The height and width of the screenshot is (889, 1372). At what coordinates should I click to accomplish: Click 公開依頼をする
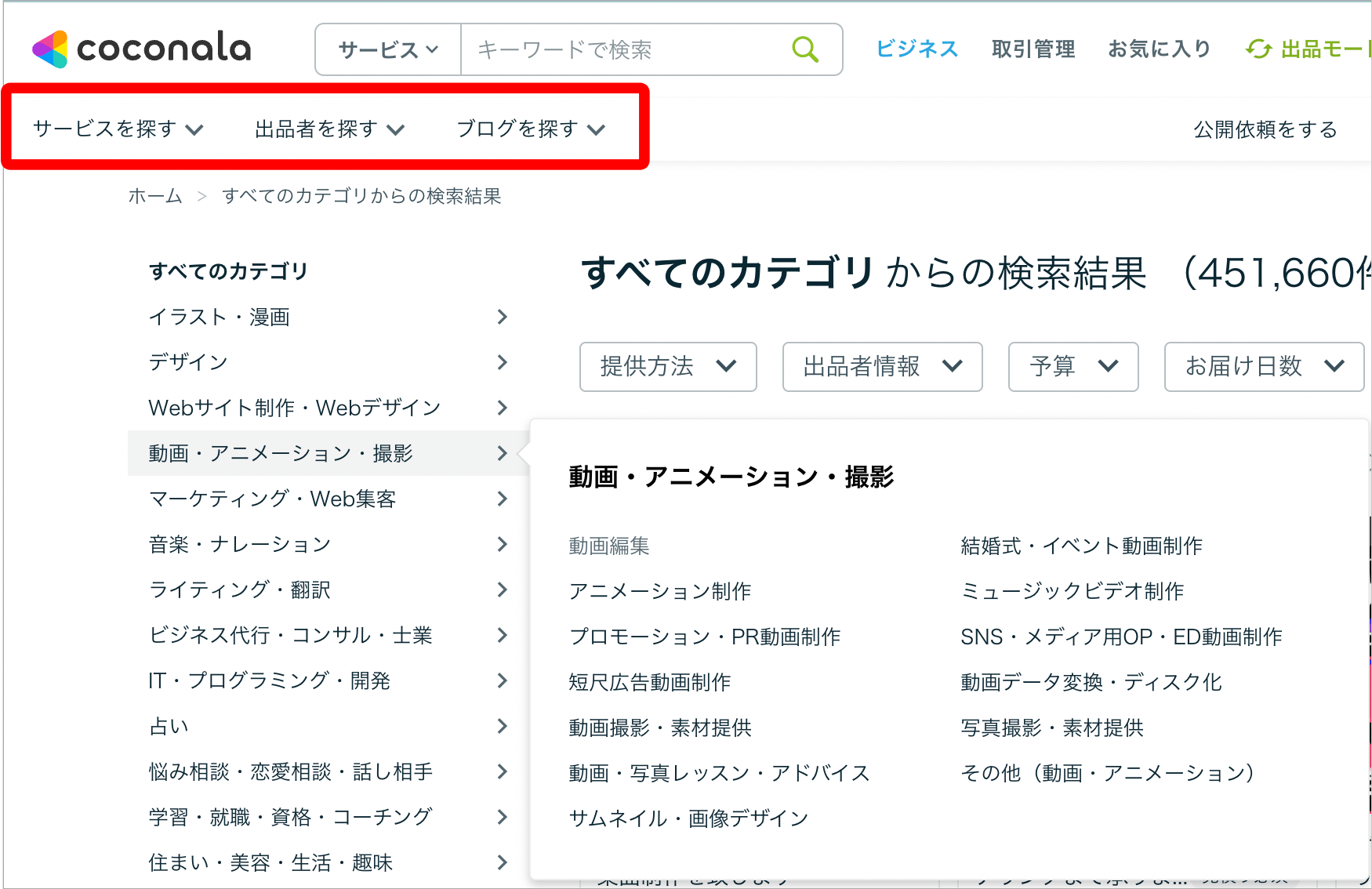(x=1265, y=129)
